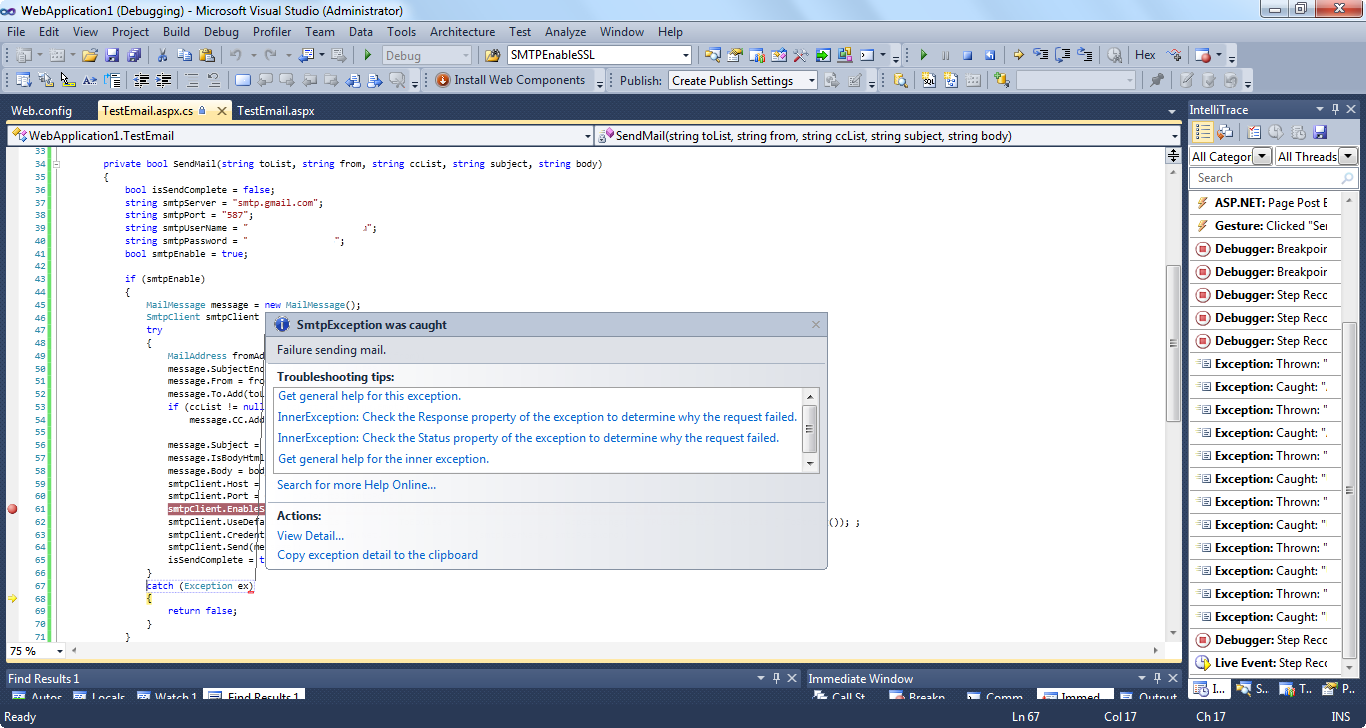1366x728 pixels.
Task: Open the Analyze menu
Action: [x=565, y=32]
